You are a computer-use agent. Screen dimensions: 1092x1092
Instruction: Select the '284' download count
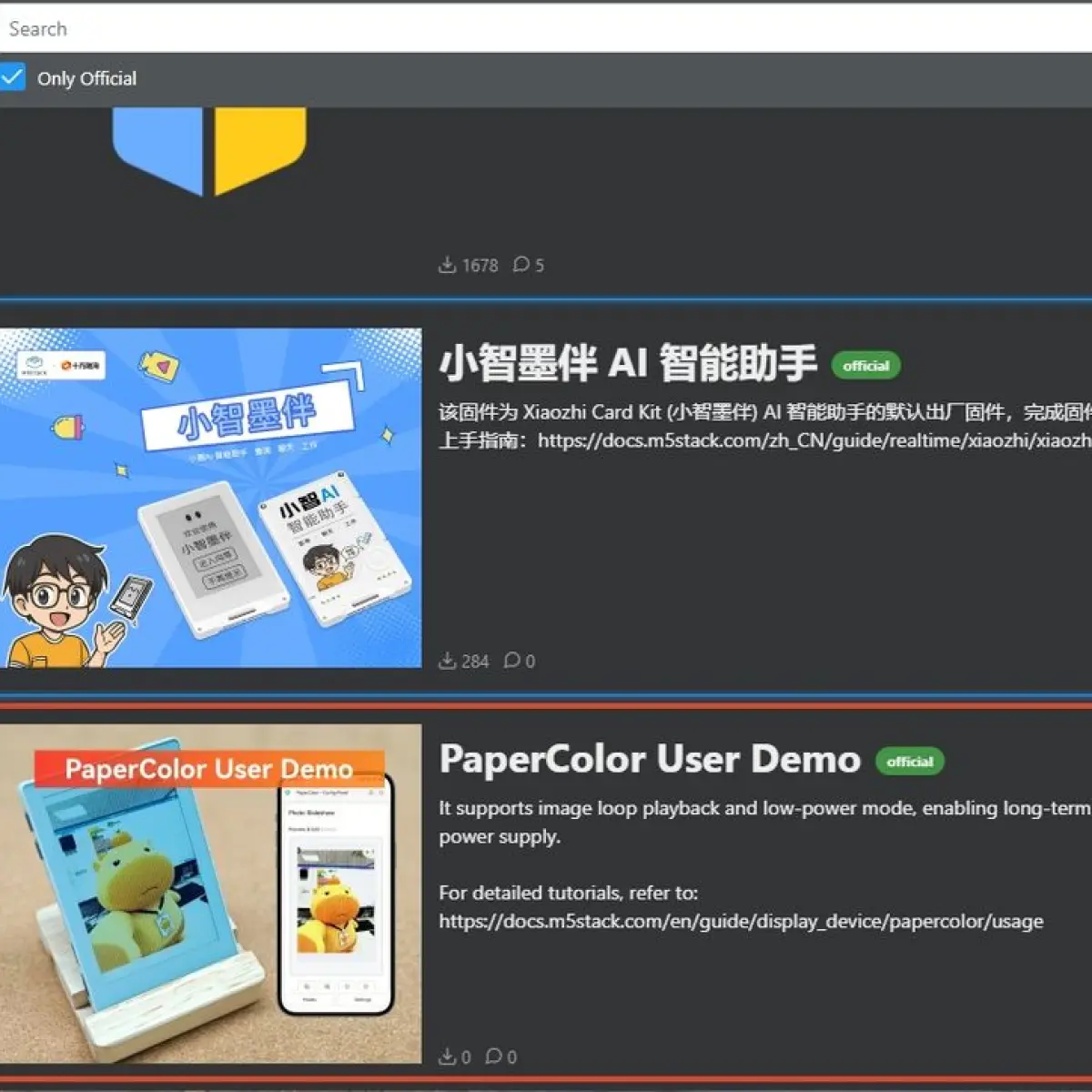[475, 662]
